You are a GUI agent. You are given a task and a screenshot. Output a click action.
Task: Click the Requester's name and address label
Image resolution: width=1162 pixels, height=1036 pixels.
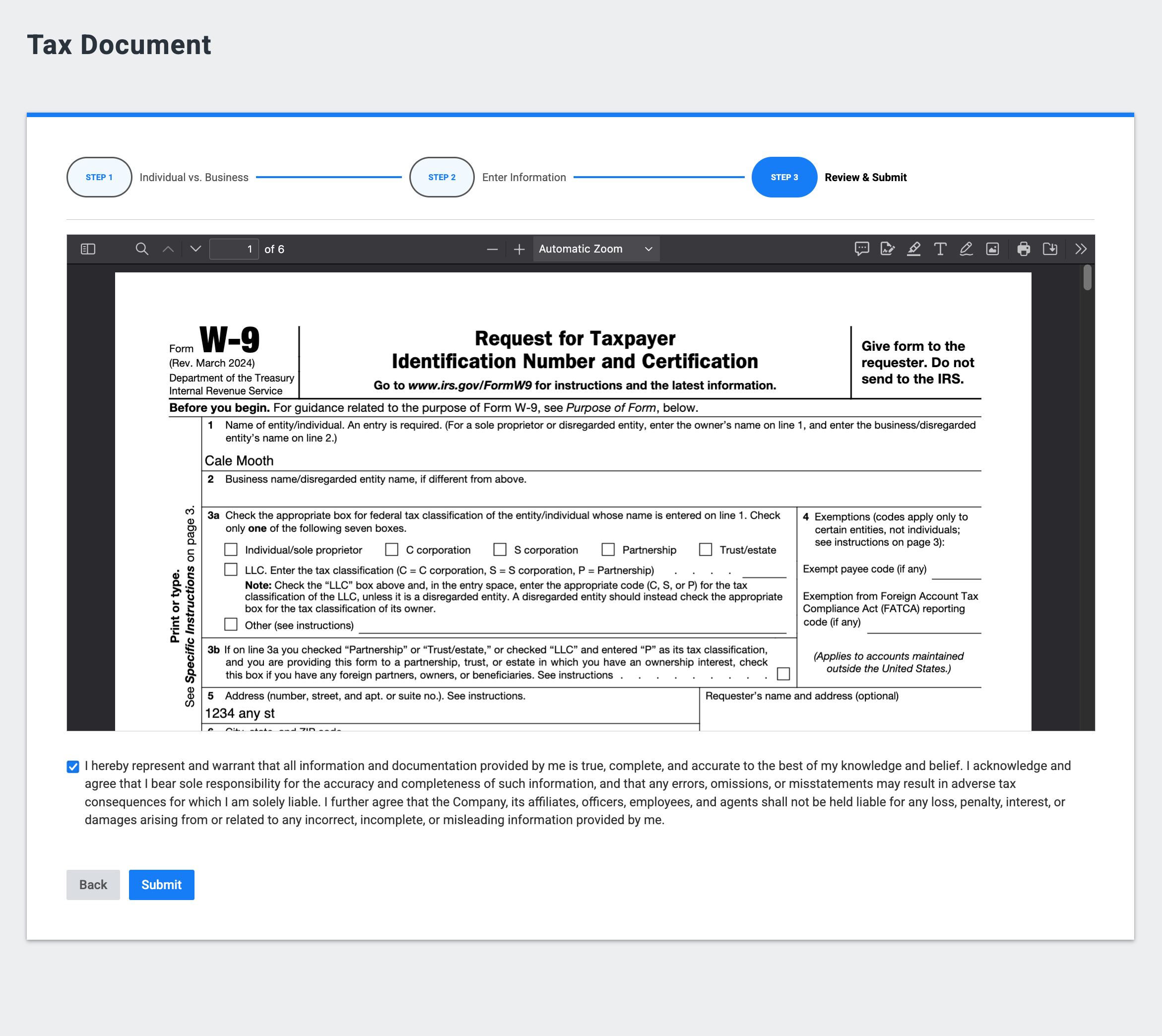[802, 696]
